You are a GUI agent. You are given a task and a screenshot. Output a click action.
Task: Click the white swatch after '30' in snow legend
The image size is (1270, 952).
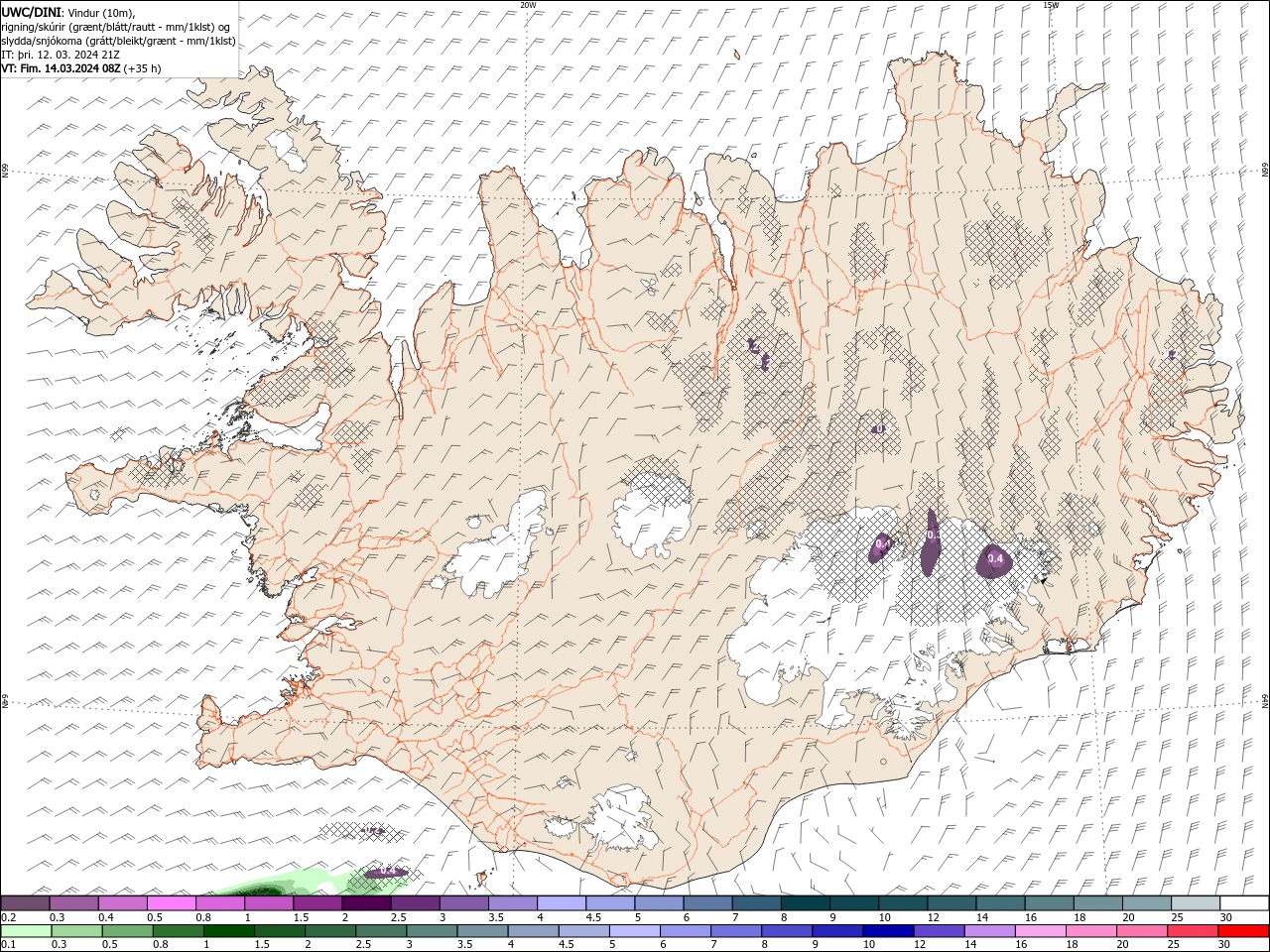click(1244, 903)
